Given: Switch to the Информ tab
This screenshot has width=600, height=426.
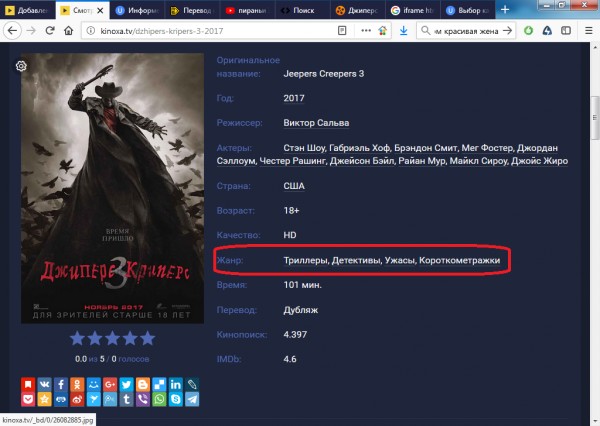Looking at the screenshot, I should click(x=137, y=10).
